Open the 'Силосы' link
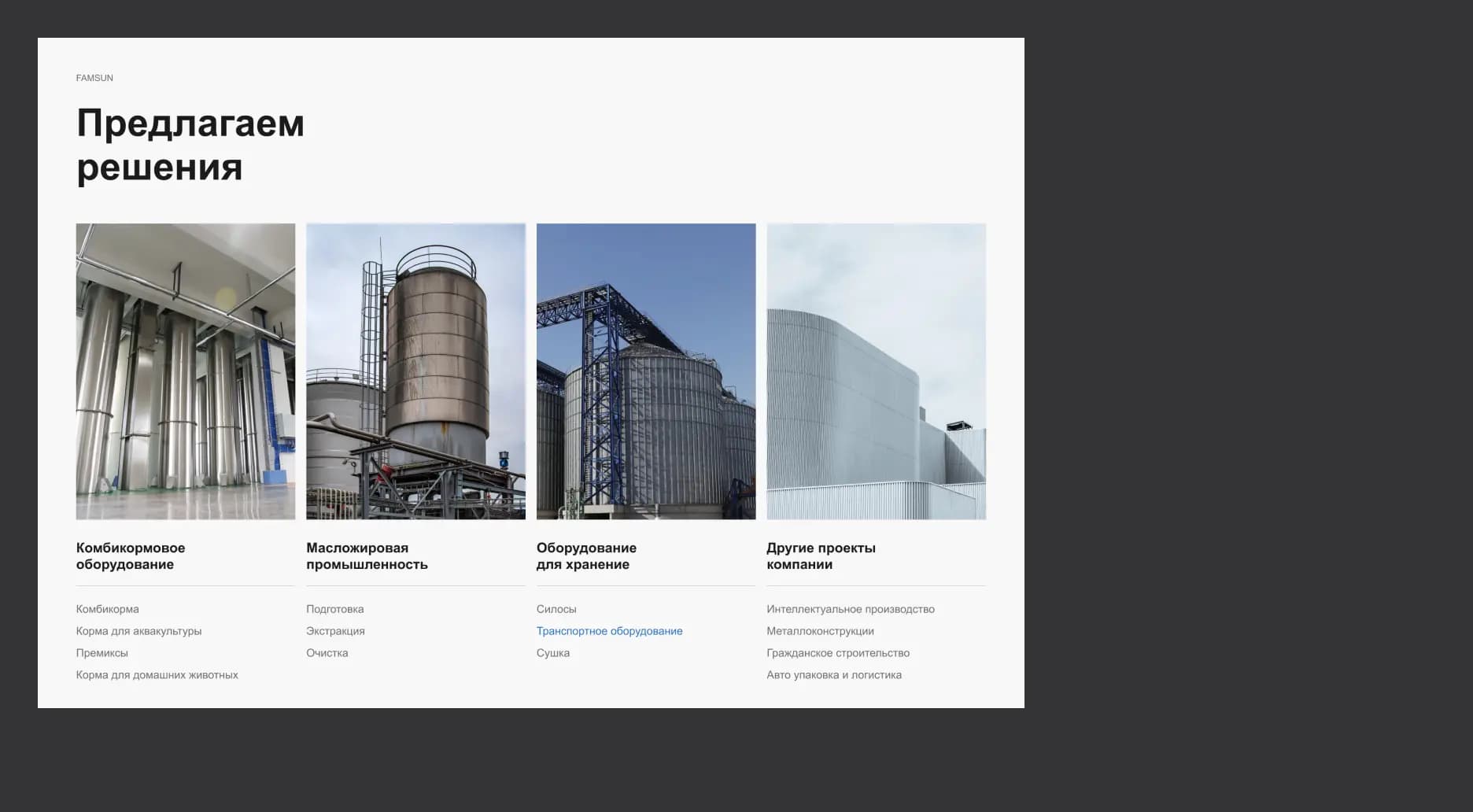Image resolution: width=1473 pixels, height=812 pixels. (x=556, y=609)
